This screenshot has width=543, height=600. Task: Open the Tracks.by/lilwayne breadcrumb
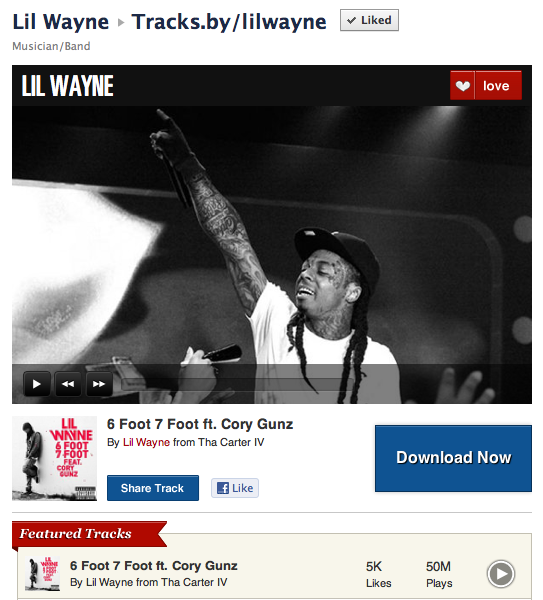pos(229,21)
